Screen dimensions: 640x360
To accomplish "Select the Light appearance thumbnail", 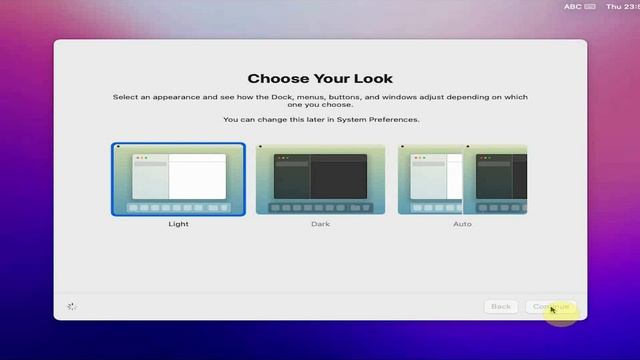I will tap(178, 179).
